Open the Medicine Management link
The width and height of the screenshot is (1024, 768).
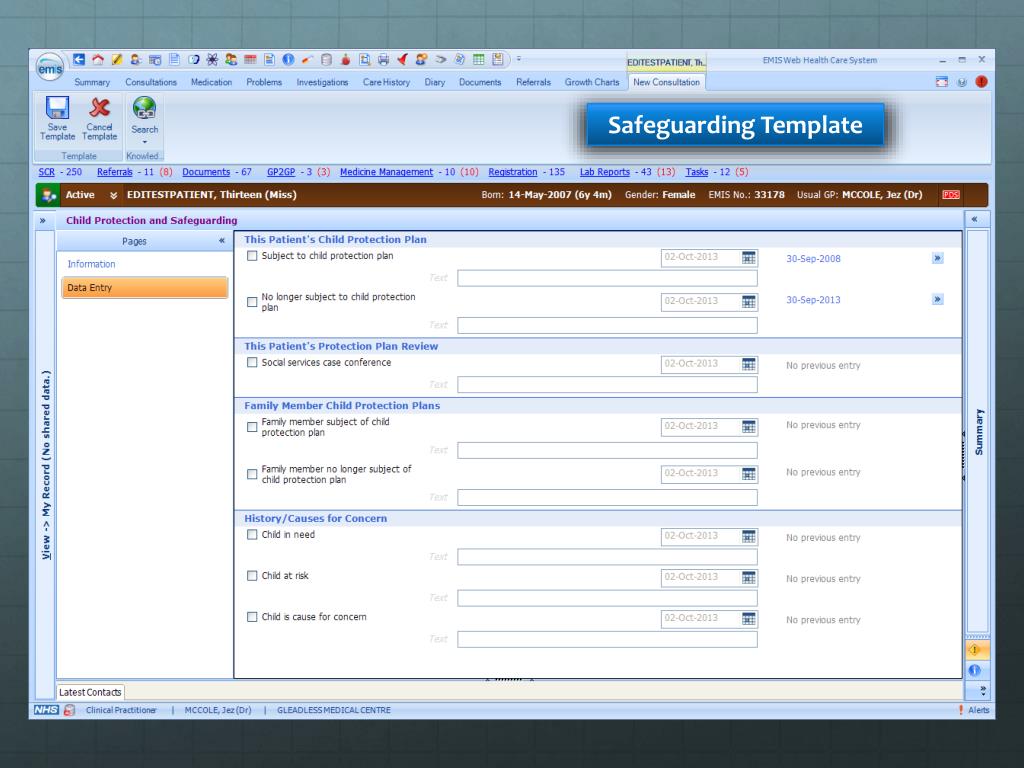tap(386, 172)
